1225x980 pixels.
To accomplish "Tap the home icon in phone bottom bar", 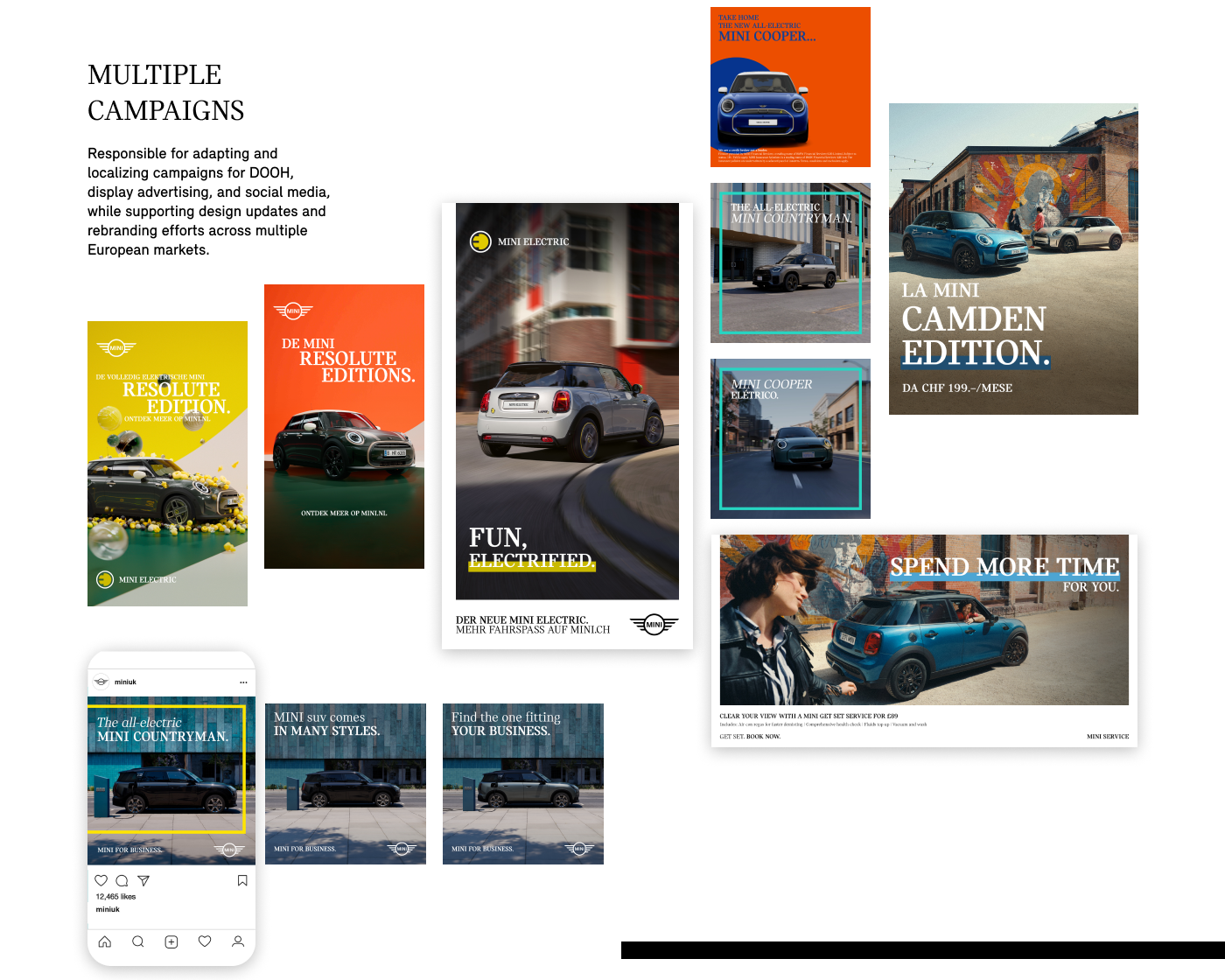I will 105,941.
